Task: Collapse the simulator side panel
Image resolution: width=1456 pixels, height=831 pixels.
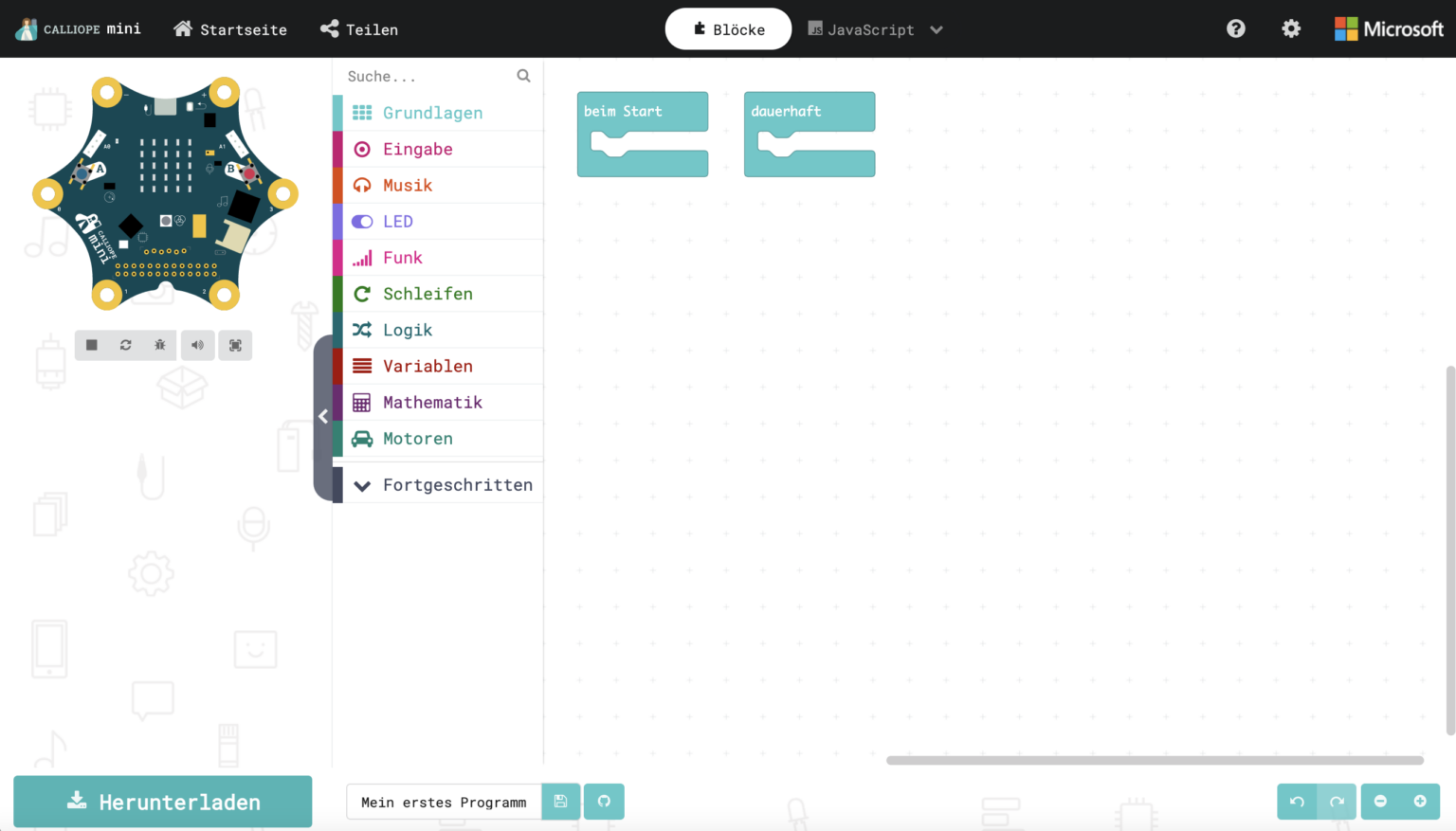Action: point(323,417)
